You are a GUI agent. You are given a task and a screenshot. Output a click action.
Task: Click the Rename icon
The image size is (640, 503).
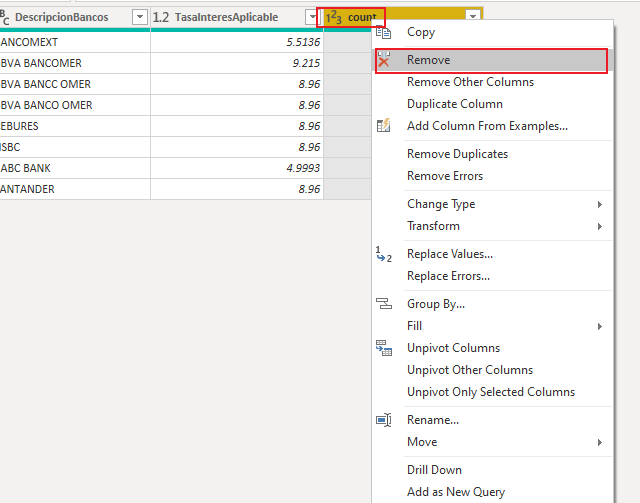coord(384,420)
